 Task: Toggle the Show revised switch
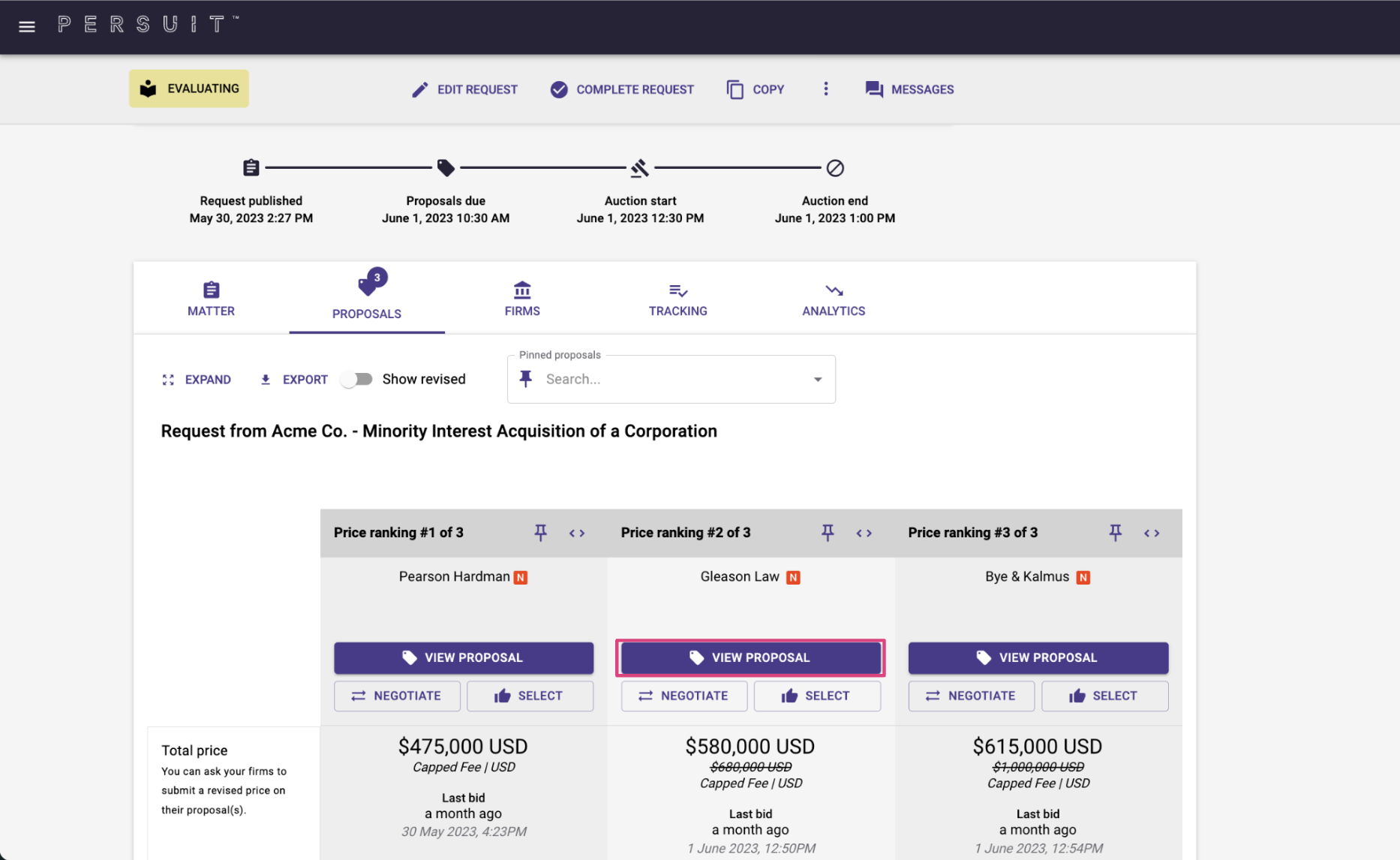pos(357,379)
